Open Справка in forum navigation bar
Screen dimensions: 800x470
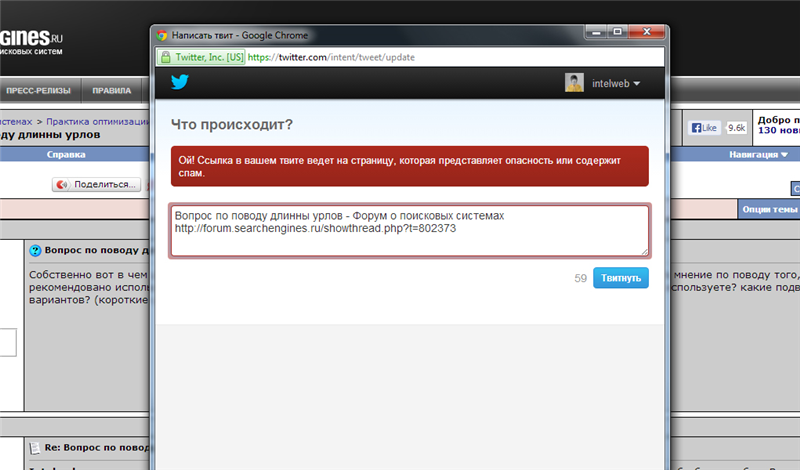66,154
